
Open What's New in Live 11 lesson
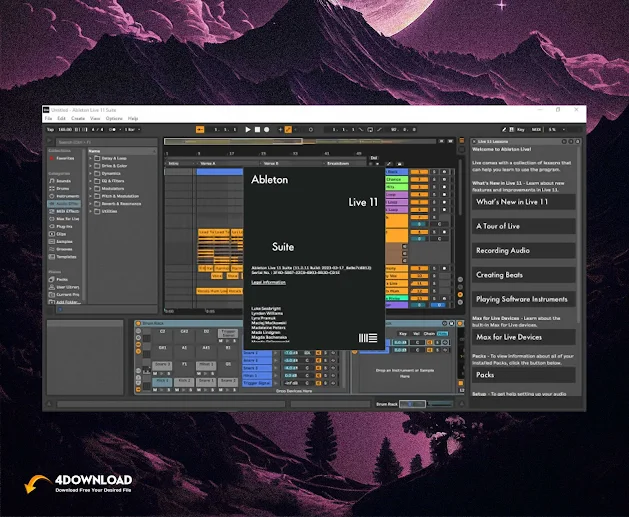click(x=523, y=202)
